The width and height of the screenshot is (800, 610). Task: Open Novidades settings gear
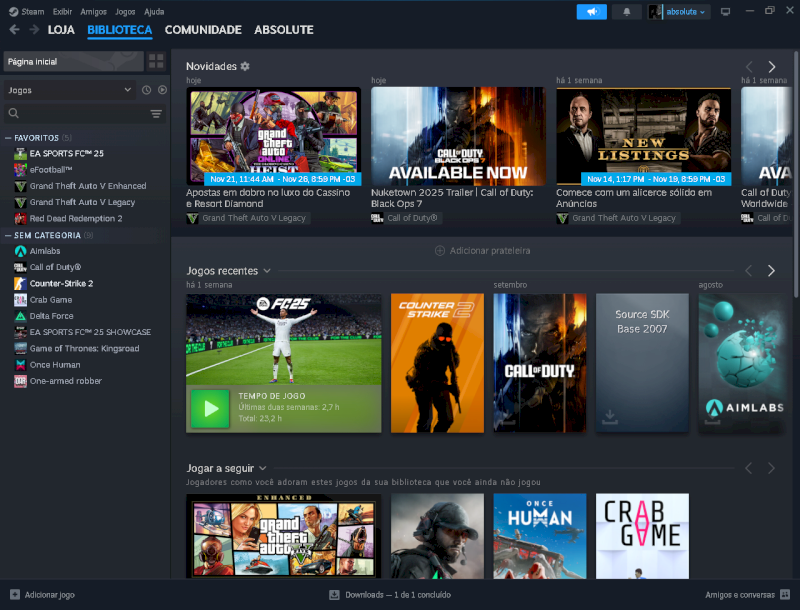(x=245, y=66)
